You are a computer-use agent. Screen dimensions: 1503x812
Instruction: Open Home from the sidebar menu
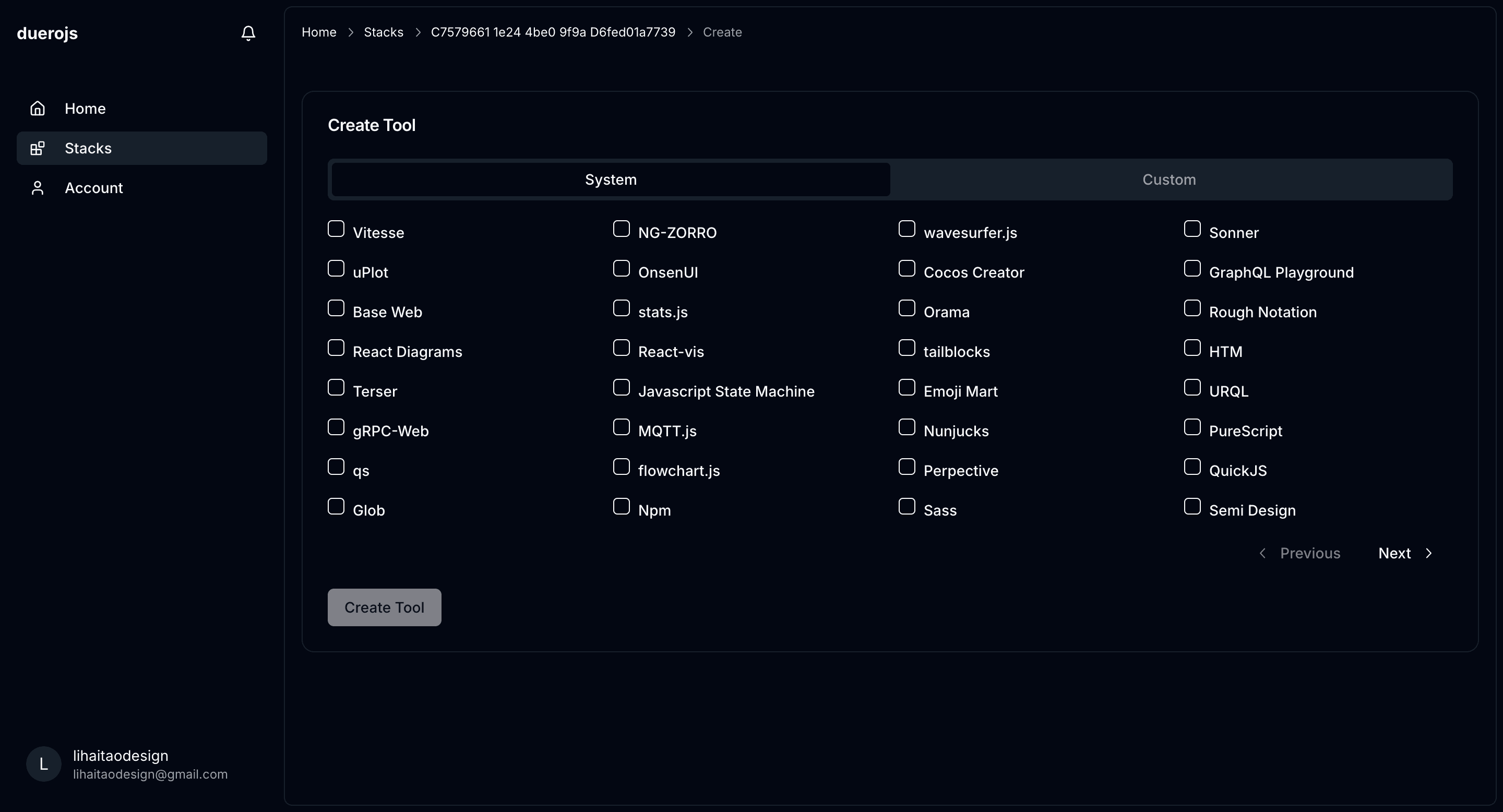[x=142, y=109]
